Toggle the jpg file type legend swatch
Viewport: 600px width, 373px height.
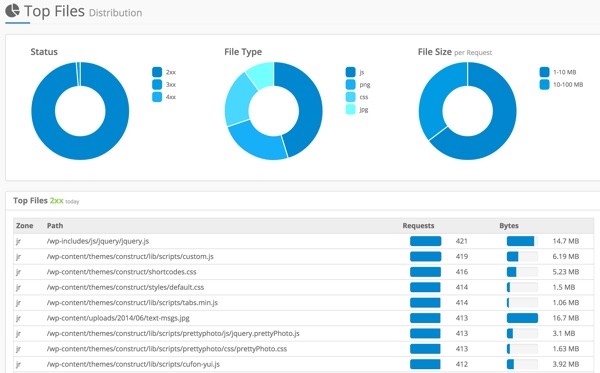coord(351,109)
